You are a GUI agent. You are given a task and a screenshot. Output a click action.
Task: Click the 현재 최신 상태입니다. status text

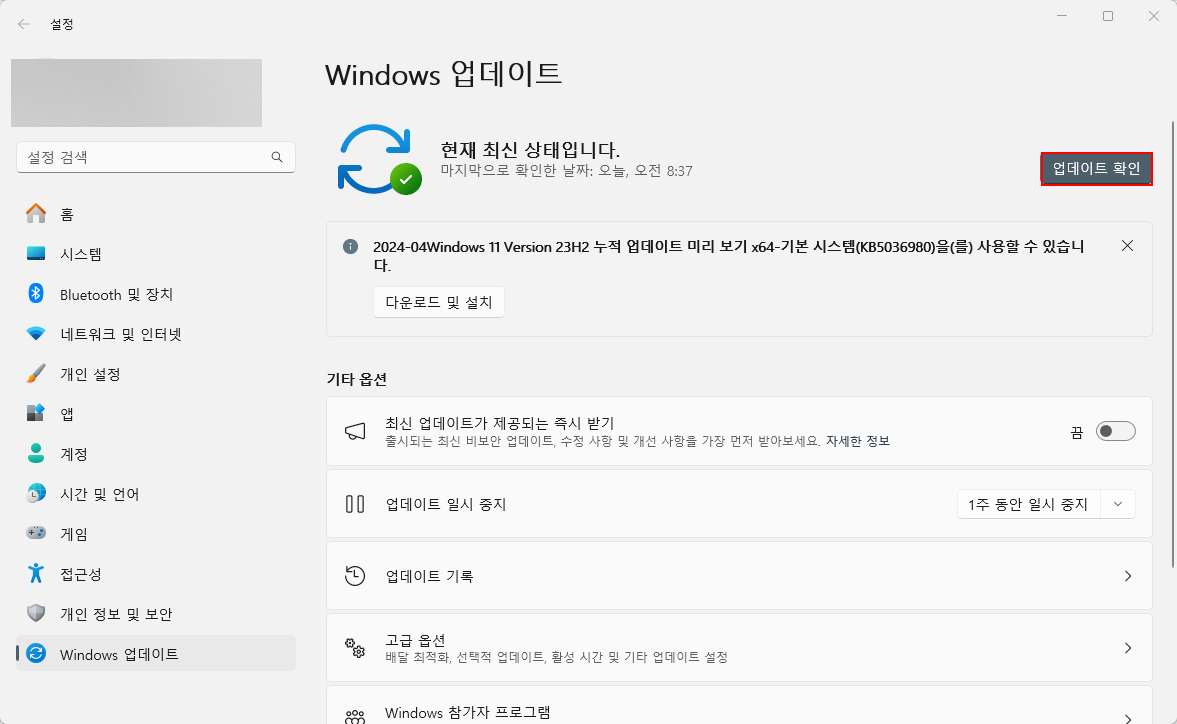530,149
